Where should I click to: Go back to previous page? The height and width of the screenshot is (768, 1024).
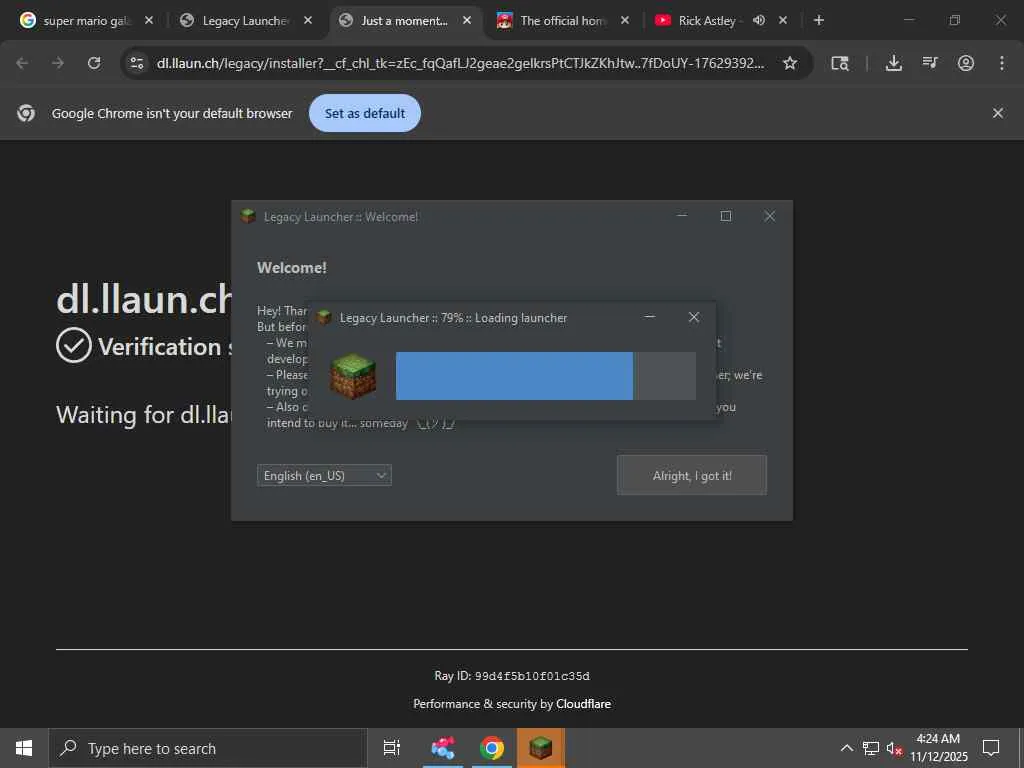(22, 63)
